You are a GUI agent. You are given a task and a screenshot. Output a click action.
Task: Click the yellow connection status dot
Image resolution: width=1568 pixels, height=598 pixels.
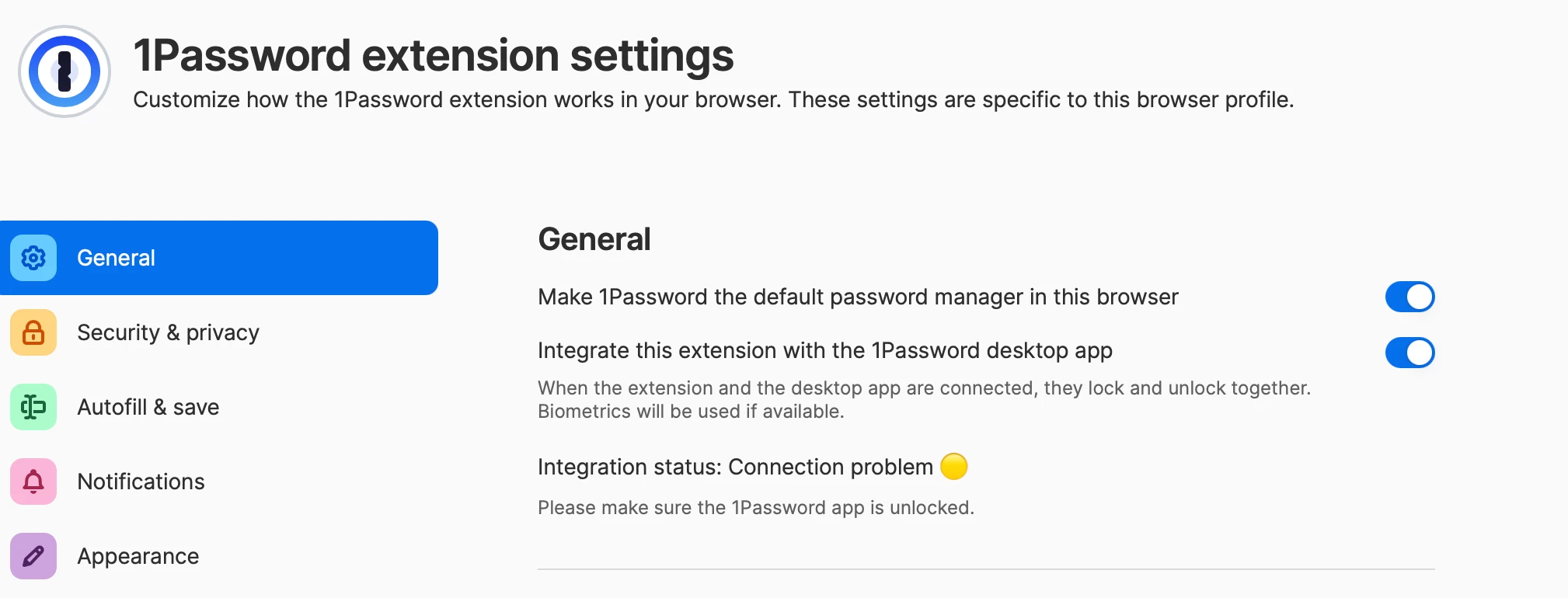coord(953,467)
